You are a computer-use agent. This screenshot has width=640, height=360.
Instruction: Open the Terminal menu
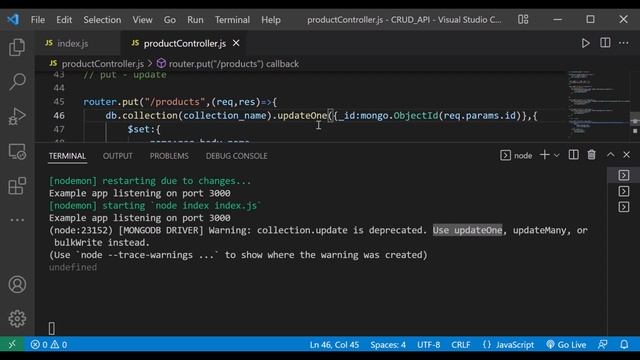coord(232,20)
